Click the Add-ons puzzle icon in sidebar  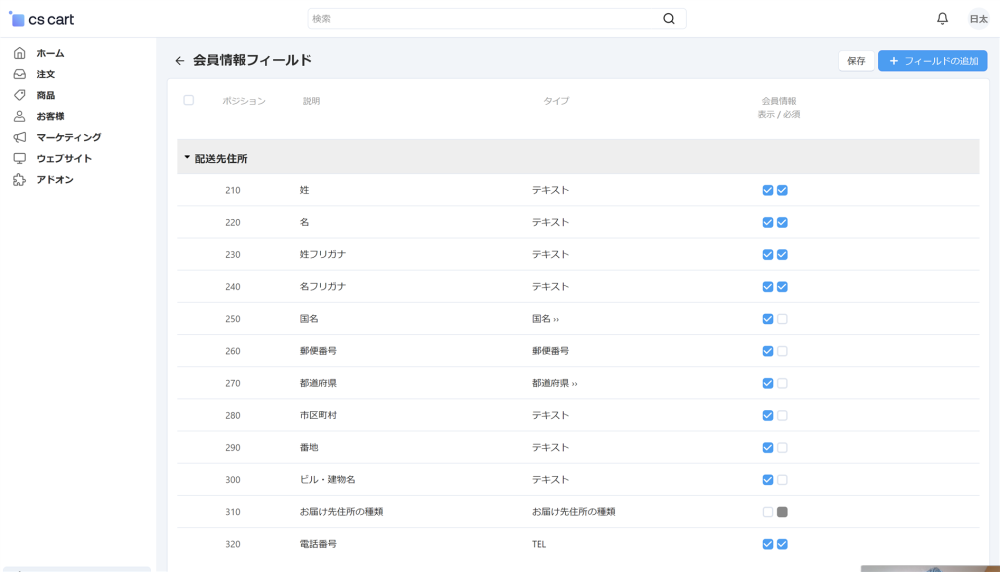click(x=19, y=180)
